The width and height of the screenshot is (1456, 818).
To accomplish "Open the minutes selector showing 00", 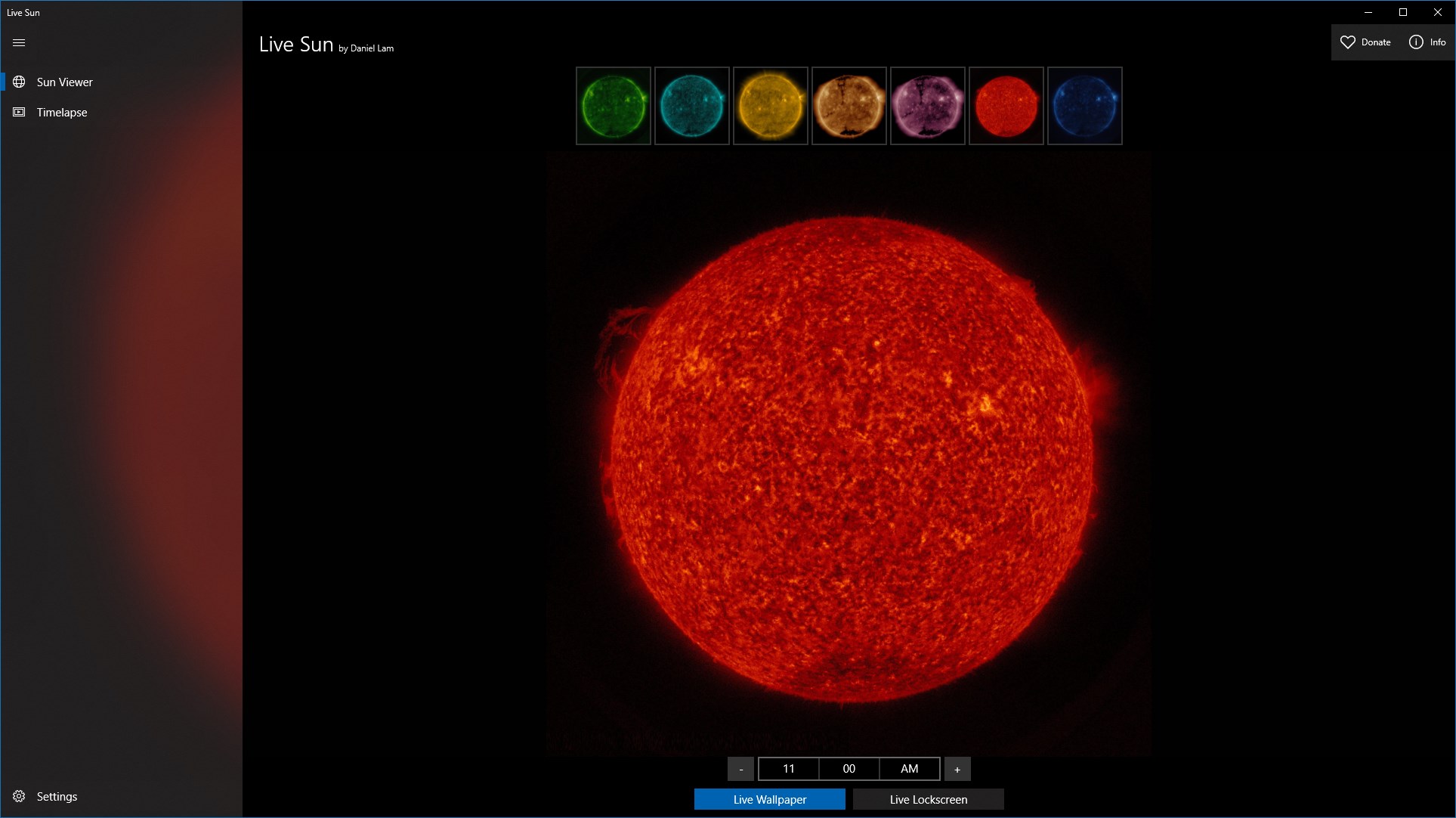I will point(849,769).
